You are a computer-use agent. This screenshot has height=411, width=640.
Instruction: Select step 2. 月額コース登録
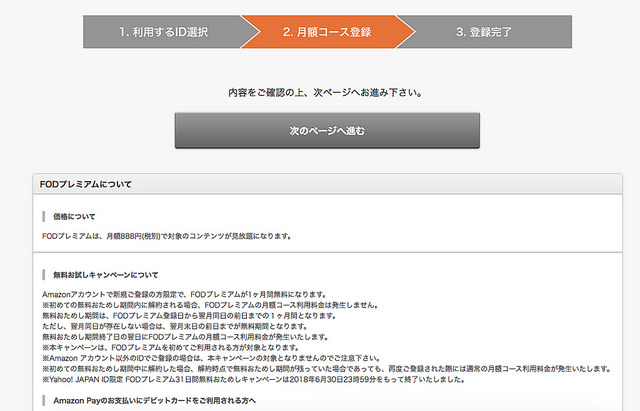pyautogui.click(x=327, y=32)
